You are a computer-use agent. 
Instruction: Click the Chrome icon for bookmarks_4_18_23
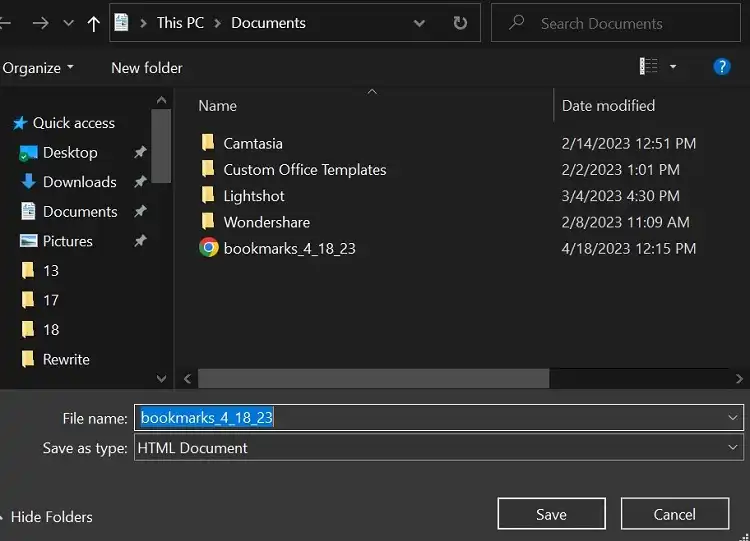coord(209,248)
